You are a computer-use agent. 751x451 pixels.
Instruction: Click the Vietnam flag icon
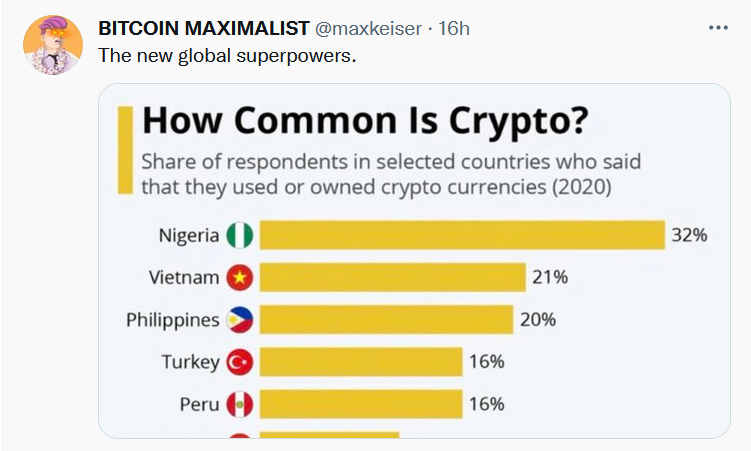[239, 278]
